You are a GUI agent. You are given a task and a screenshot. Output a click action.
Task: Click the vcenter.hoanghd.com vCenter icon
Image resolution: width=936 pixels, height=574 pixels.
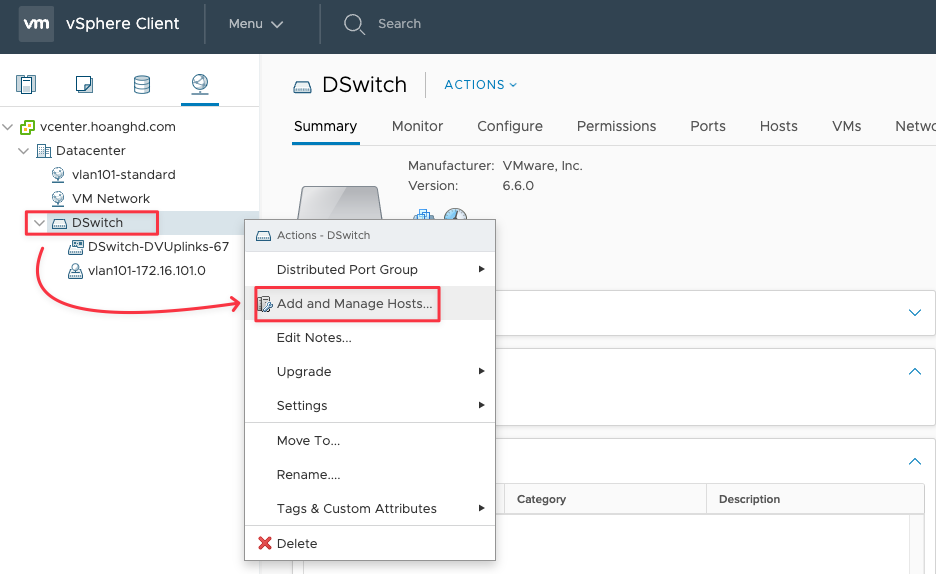[x=27, y=127]
